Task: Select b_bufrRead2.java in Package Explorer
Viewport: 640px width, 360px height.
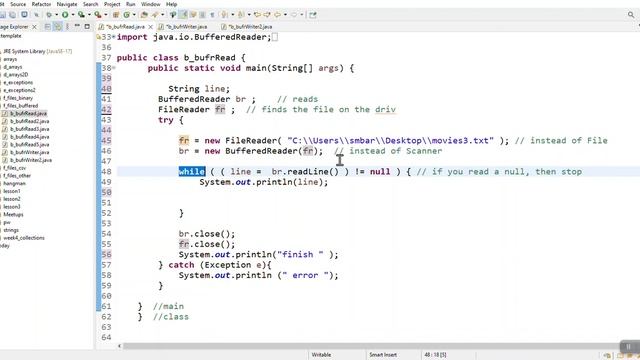Action: click(x=29, y=121)
